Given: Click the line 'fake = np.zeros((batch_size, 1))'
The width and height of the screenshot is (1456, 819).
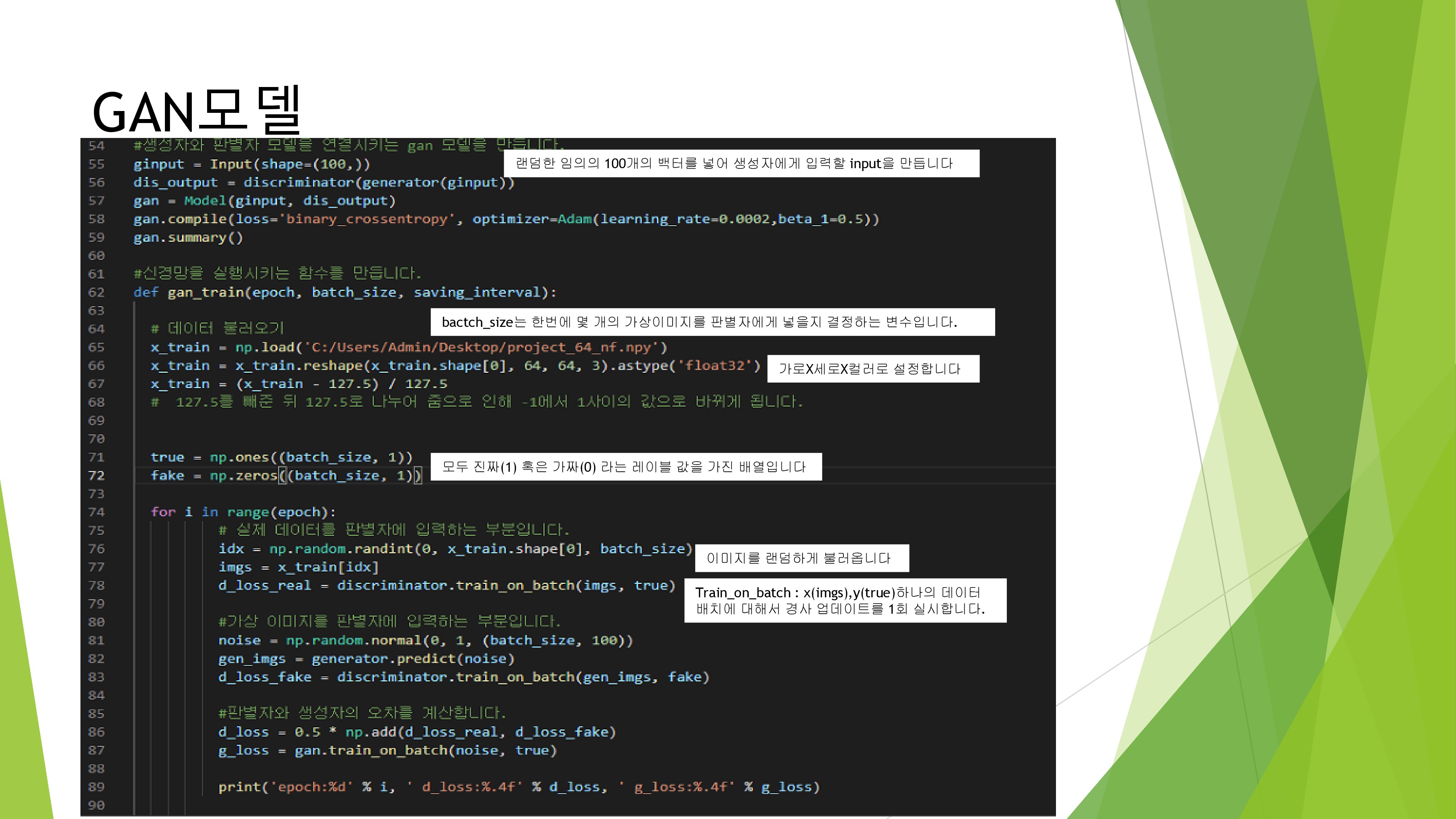Looking at the screenshot, I should pyautogui.click(x=286, y=475).
